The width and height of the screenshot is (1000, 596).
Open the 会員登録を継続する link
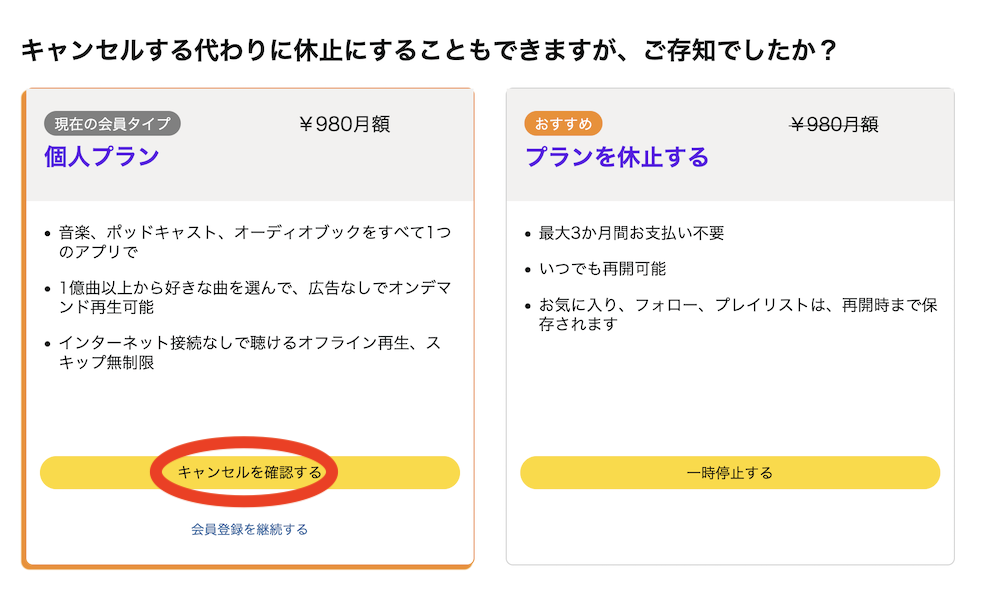[x=249, y=529]
